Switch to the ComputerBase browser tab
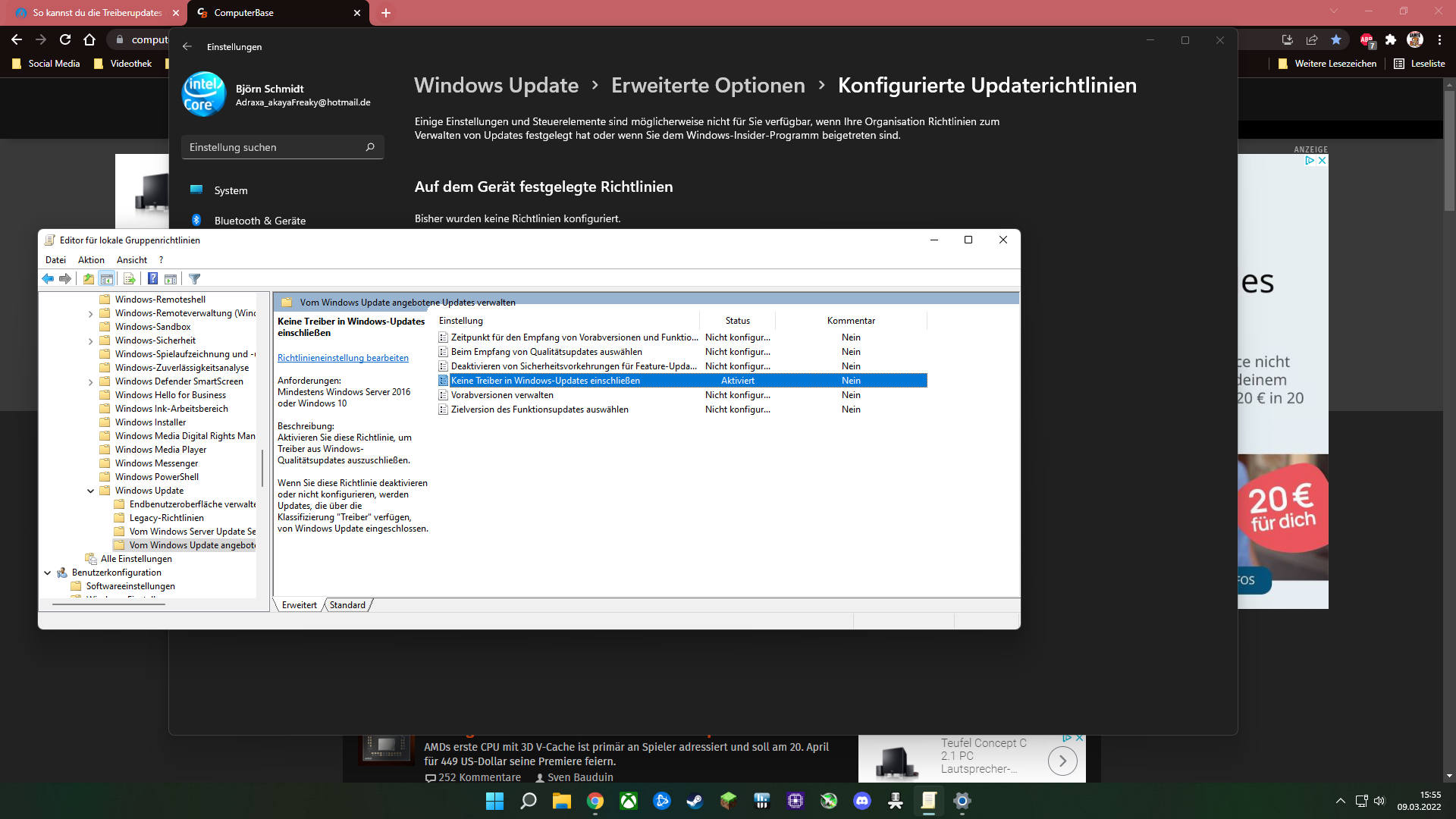Viewport: 1456px width, 819px height. coord(278,13)
